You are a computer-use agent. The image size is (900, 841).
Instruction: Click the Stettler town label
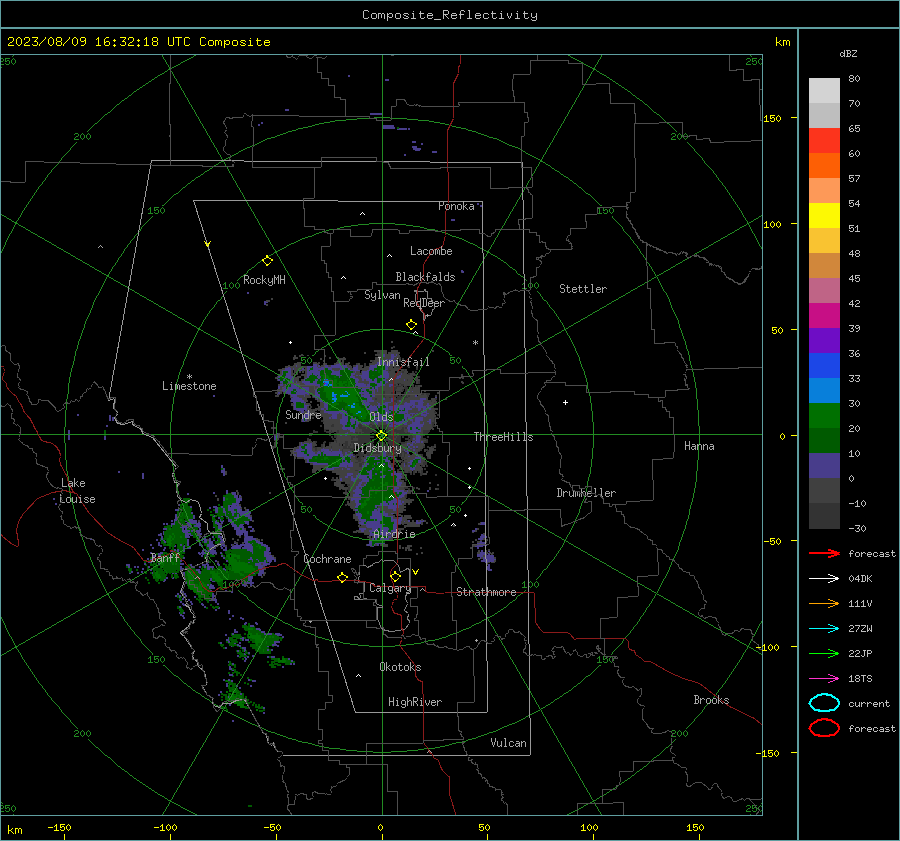pos(583,289)
